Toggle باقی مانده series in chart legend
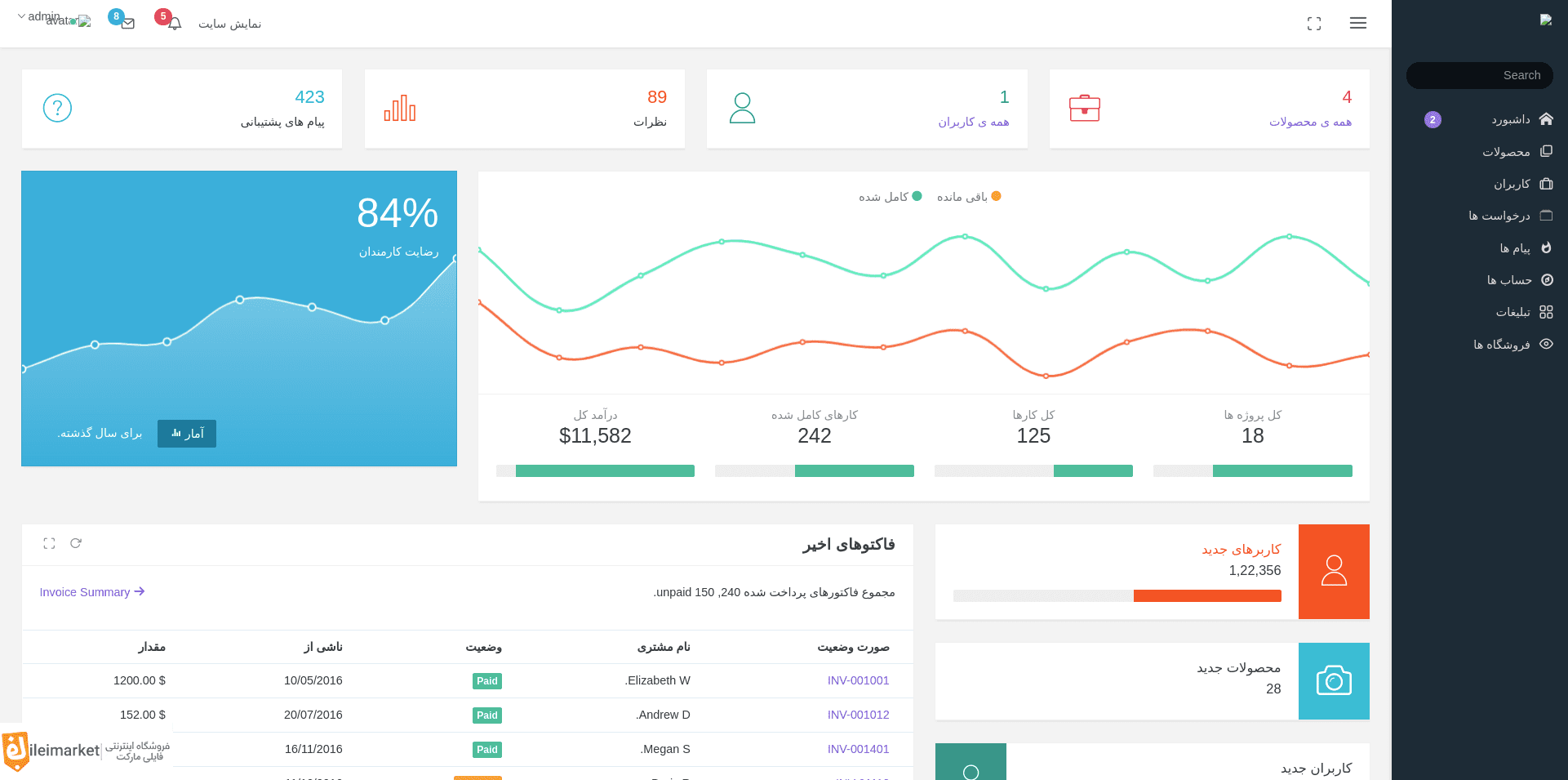This screenshot has width=1568, height=780. pos(969,197)
